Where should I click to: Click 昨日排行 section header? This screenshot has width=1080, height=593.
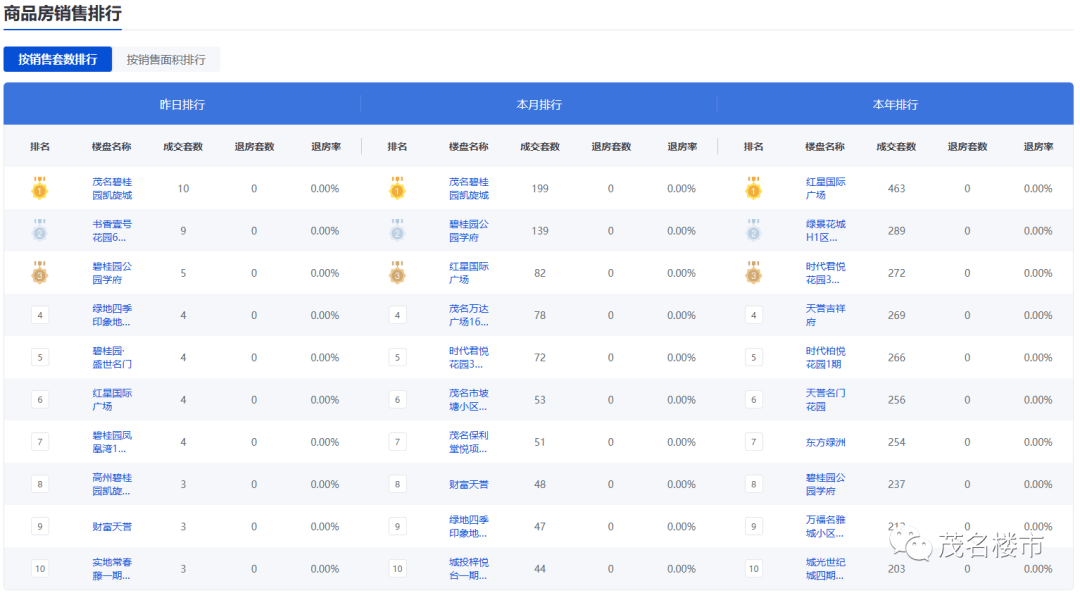pos(182,105)
